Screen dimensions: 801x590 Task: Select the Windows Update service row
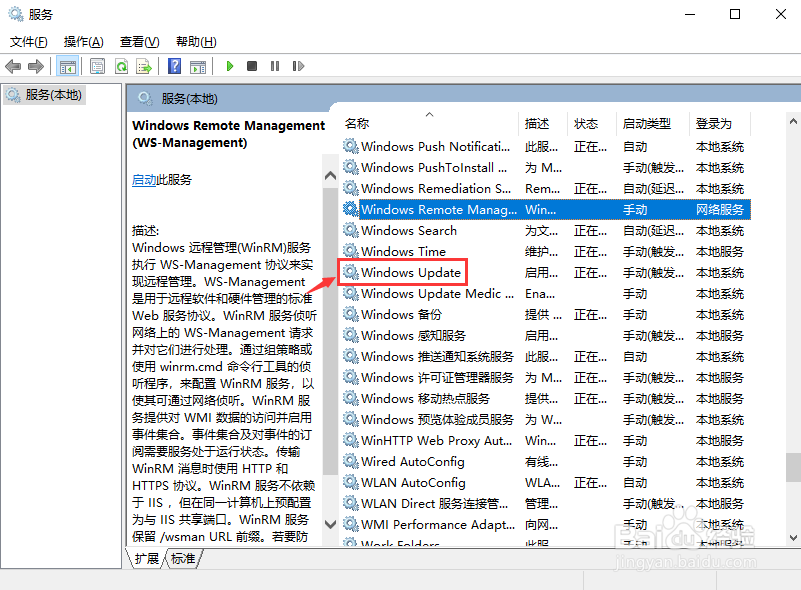tap(546, 273)
